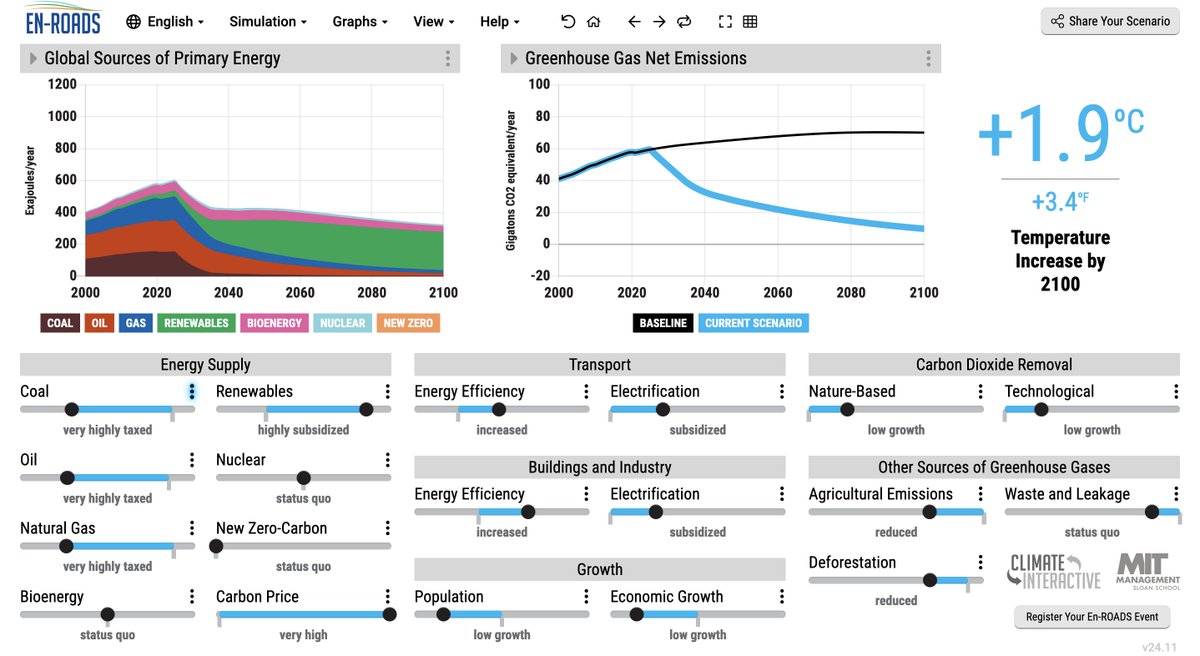Click the forward arrow icon
1200x656 pixels.
coord(659,21)
